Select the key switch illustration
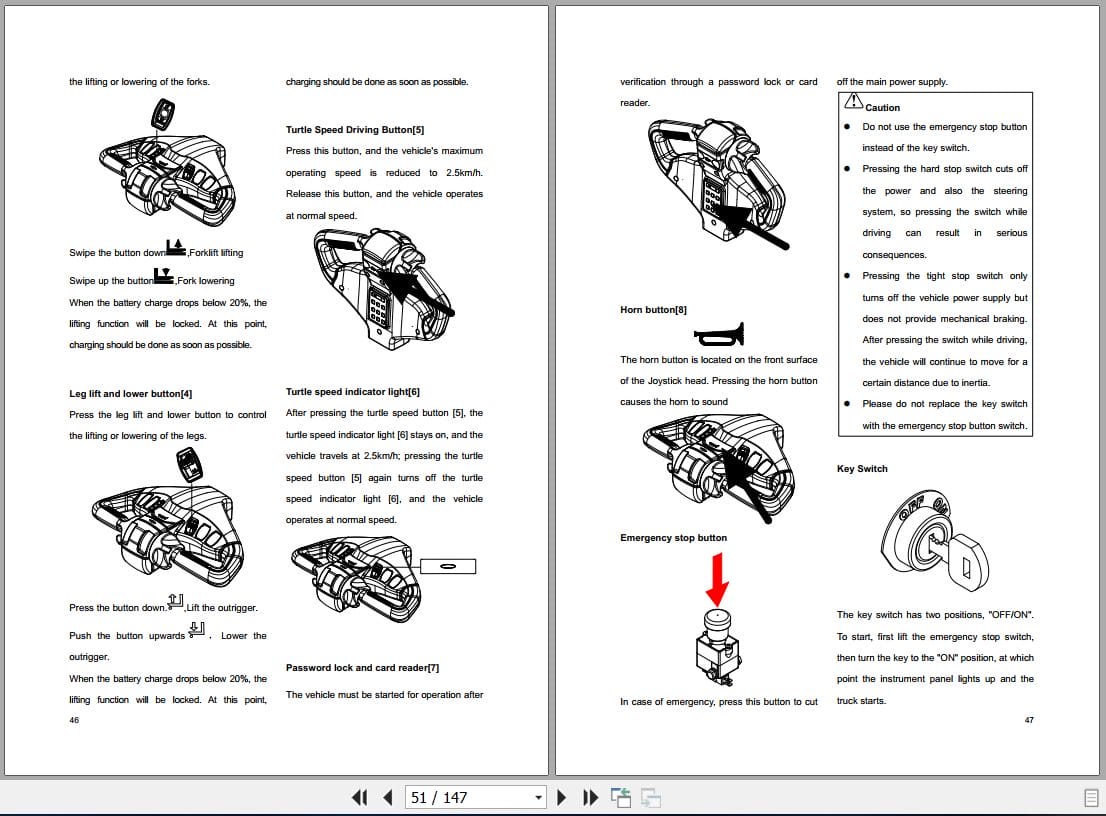Screen dimensions: 1106x816 (x=935, y=540)
